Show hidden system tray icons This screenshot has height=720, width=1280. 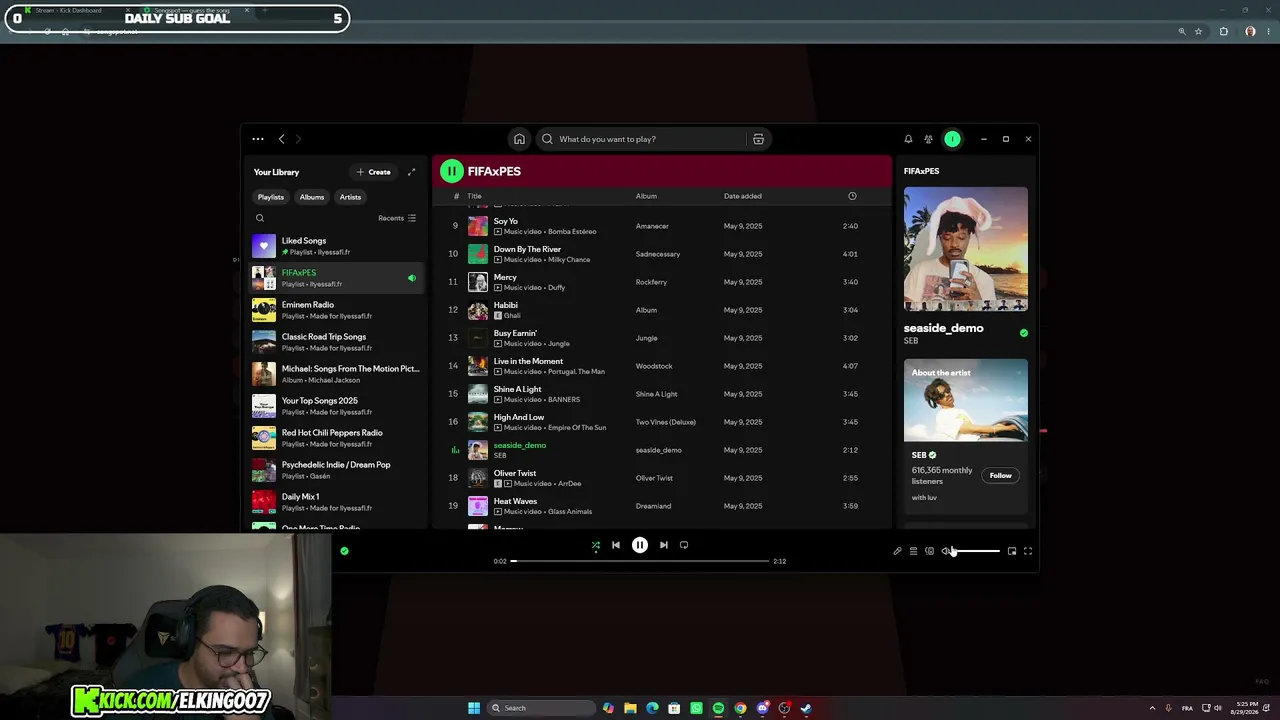[x=1152, y=708]
